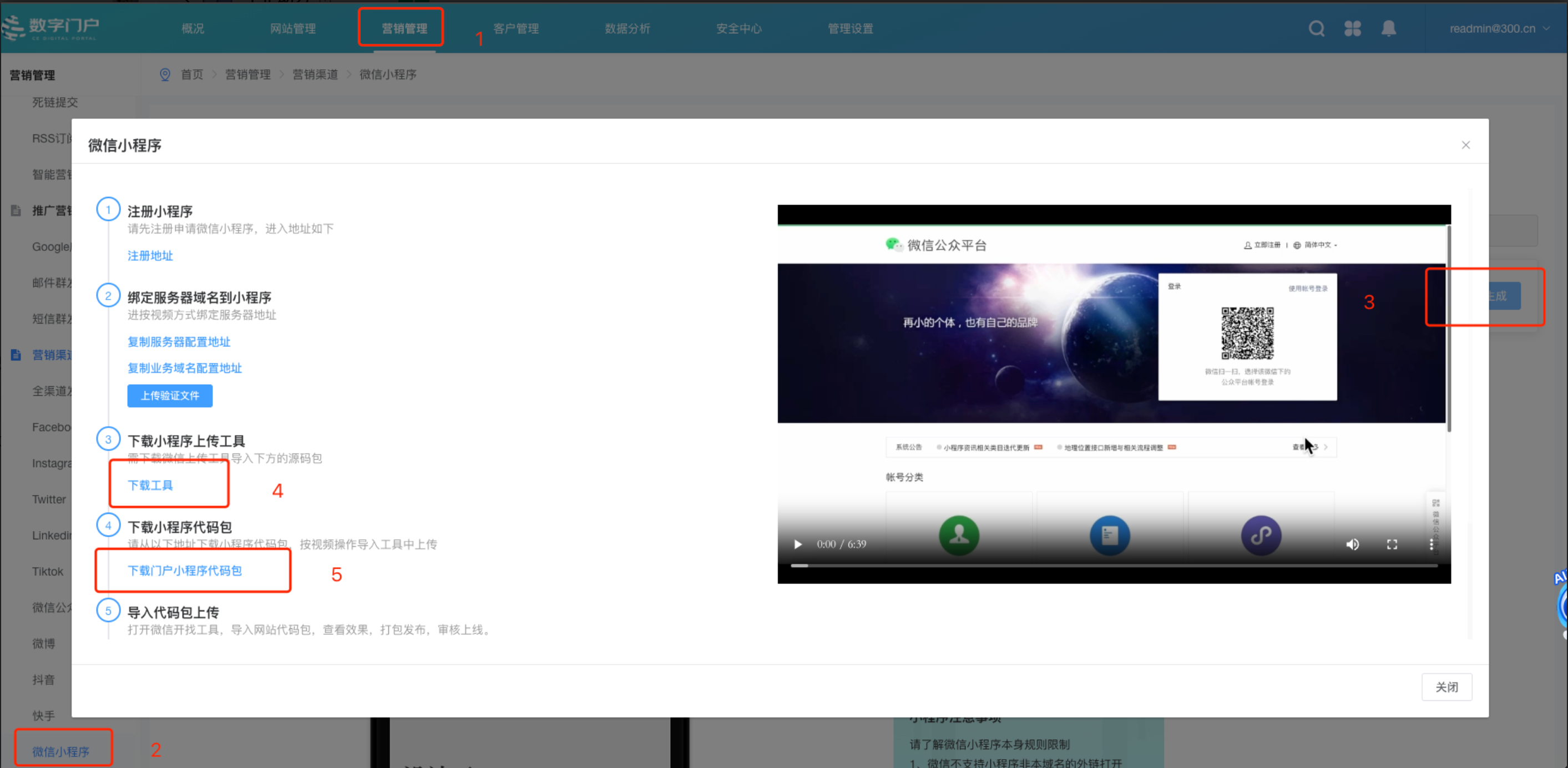Select 抖音 in sidebar
This screenshot has height=768, width=1568.
click(43, 680)
